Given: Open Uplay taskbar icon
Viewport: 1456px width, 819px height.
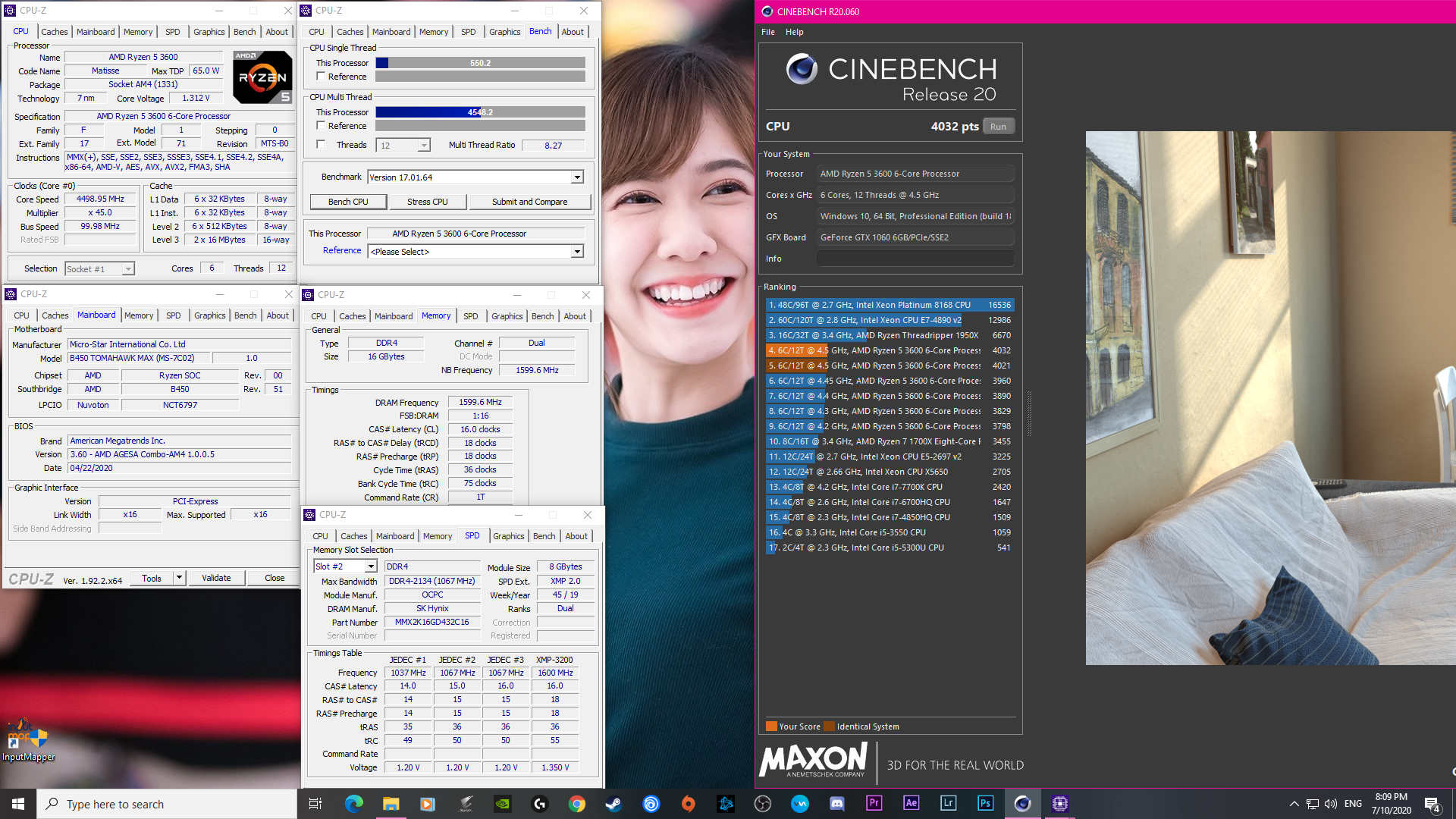Looking at the screenshot, I should tap(651, 804).
